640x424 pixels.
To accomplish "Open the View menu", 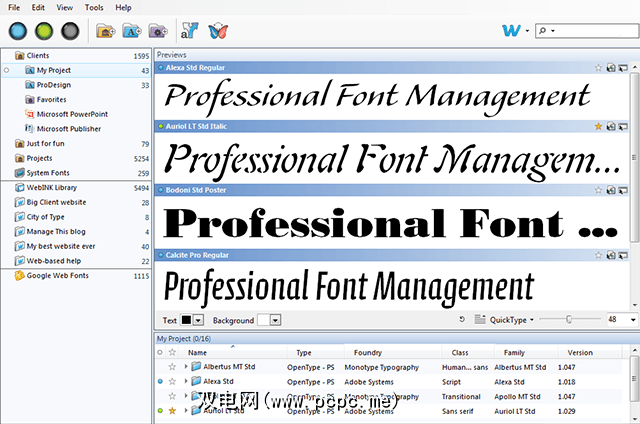I will [x=64, y=7].
